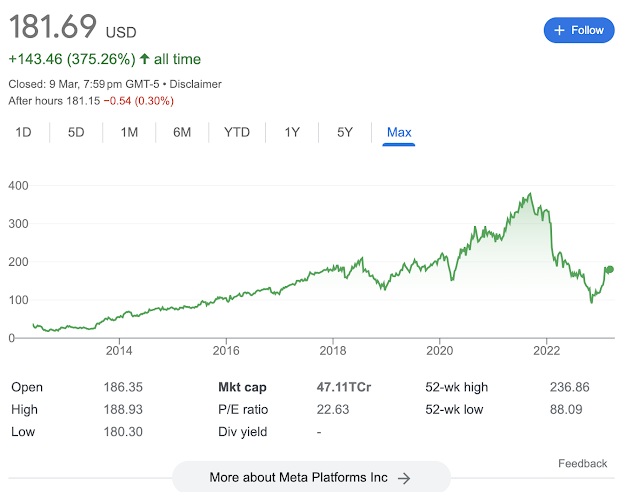The width and height of the screenshot is (639, 492).
Task: Select the 1D time range tab
Action: [23, 132]
